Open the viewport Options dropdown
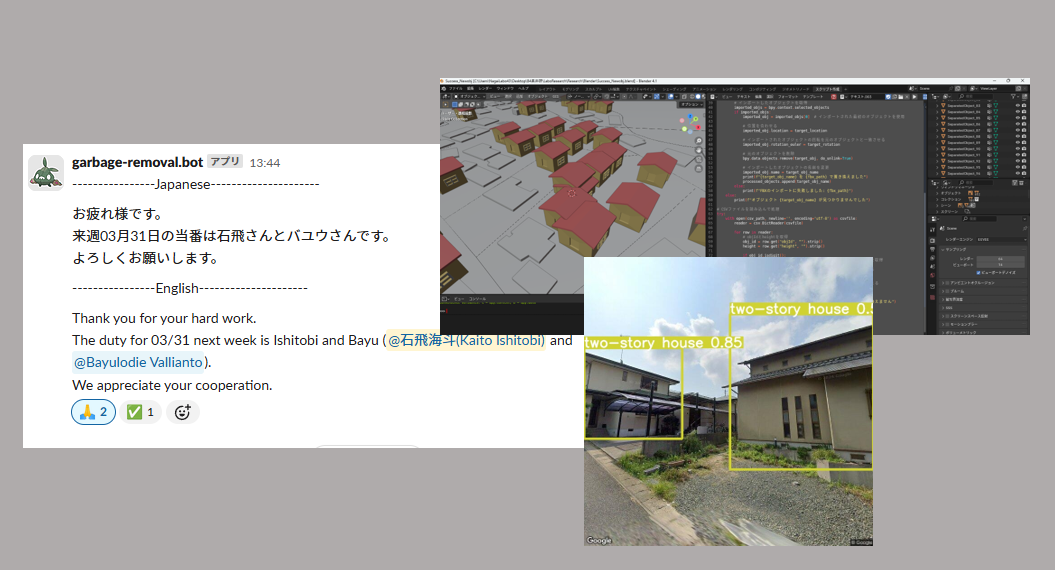 pyautogui.click(x=690, y=104)
